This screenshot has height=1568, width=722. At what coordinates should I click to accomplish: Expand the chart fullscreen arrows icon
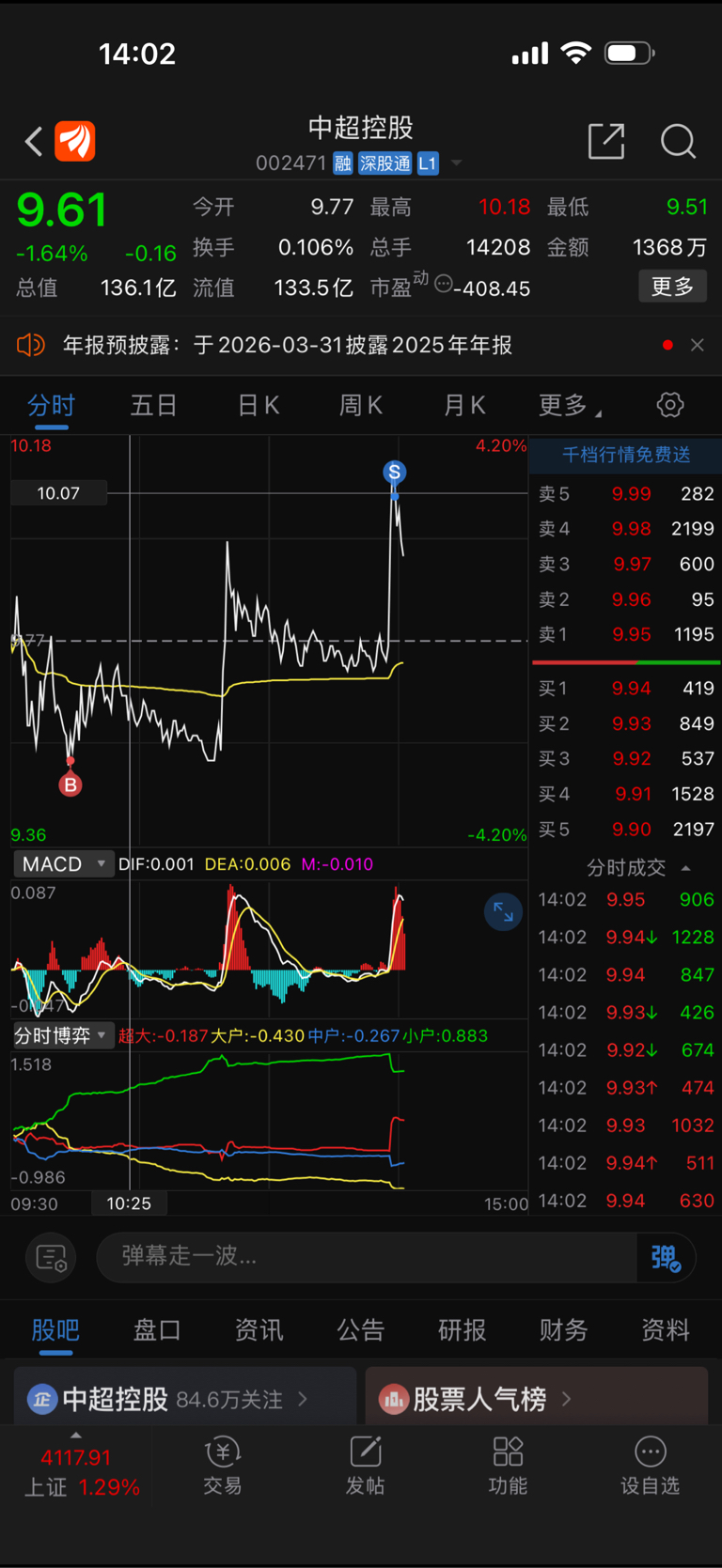pos(503,911)
